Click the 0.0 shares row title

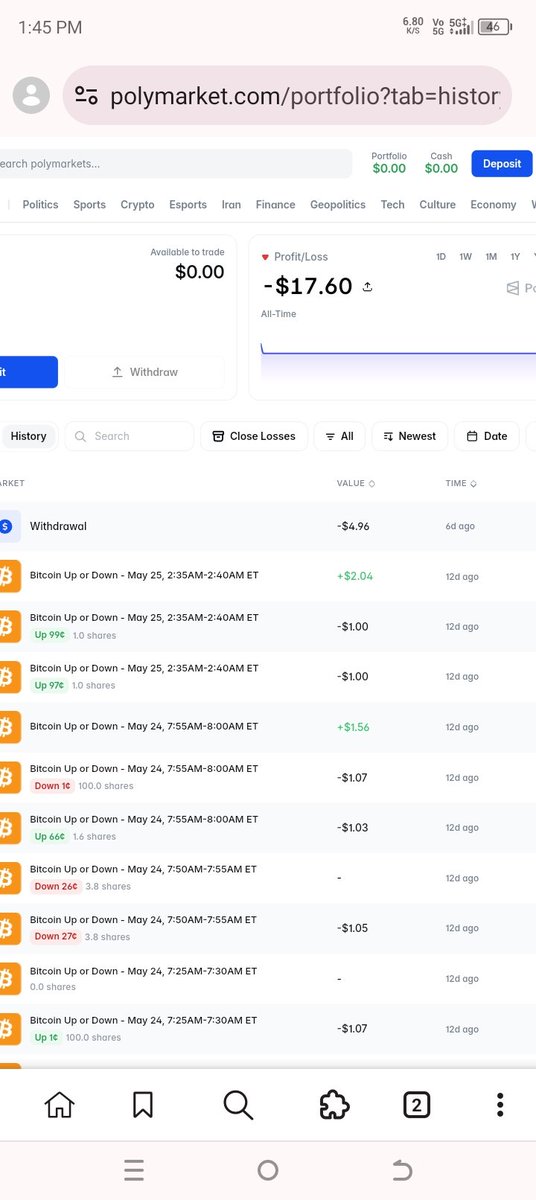tap(143, 971)
